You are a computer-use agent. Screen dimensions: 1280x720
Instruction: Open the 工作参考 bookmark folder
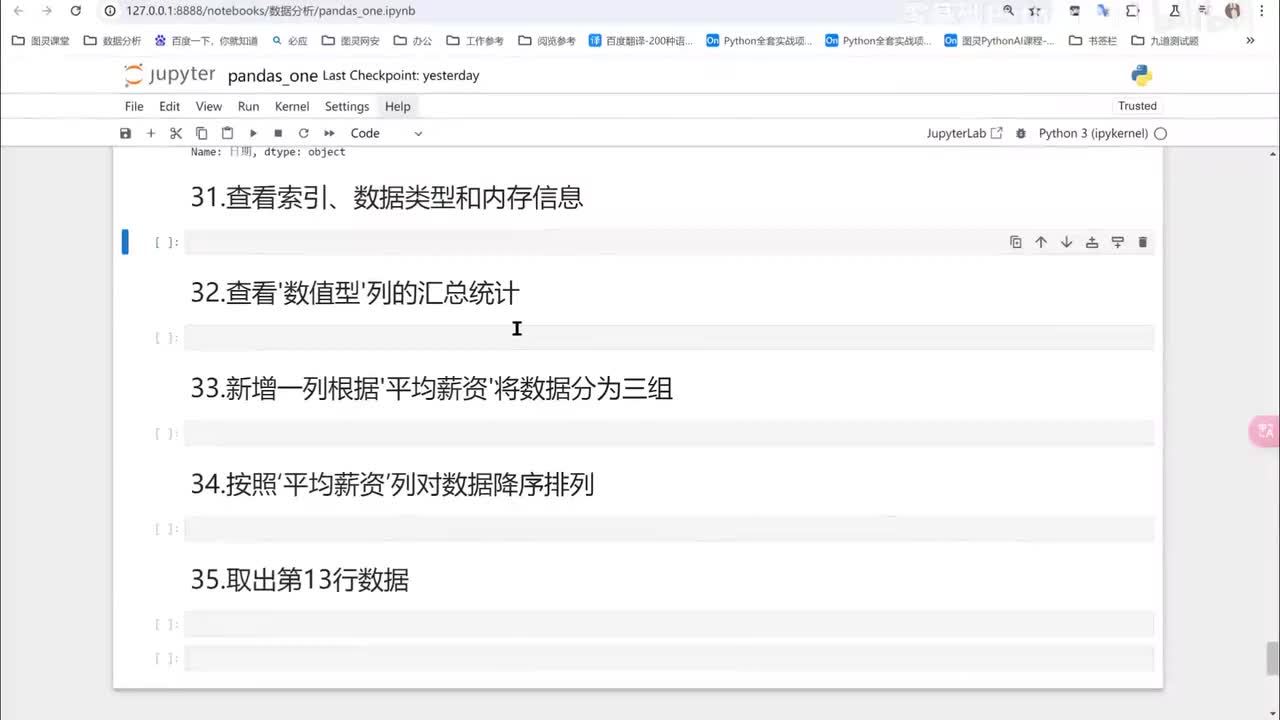pos(475,41)
